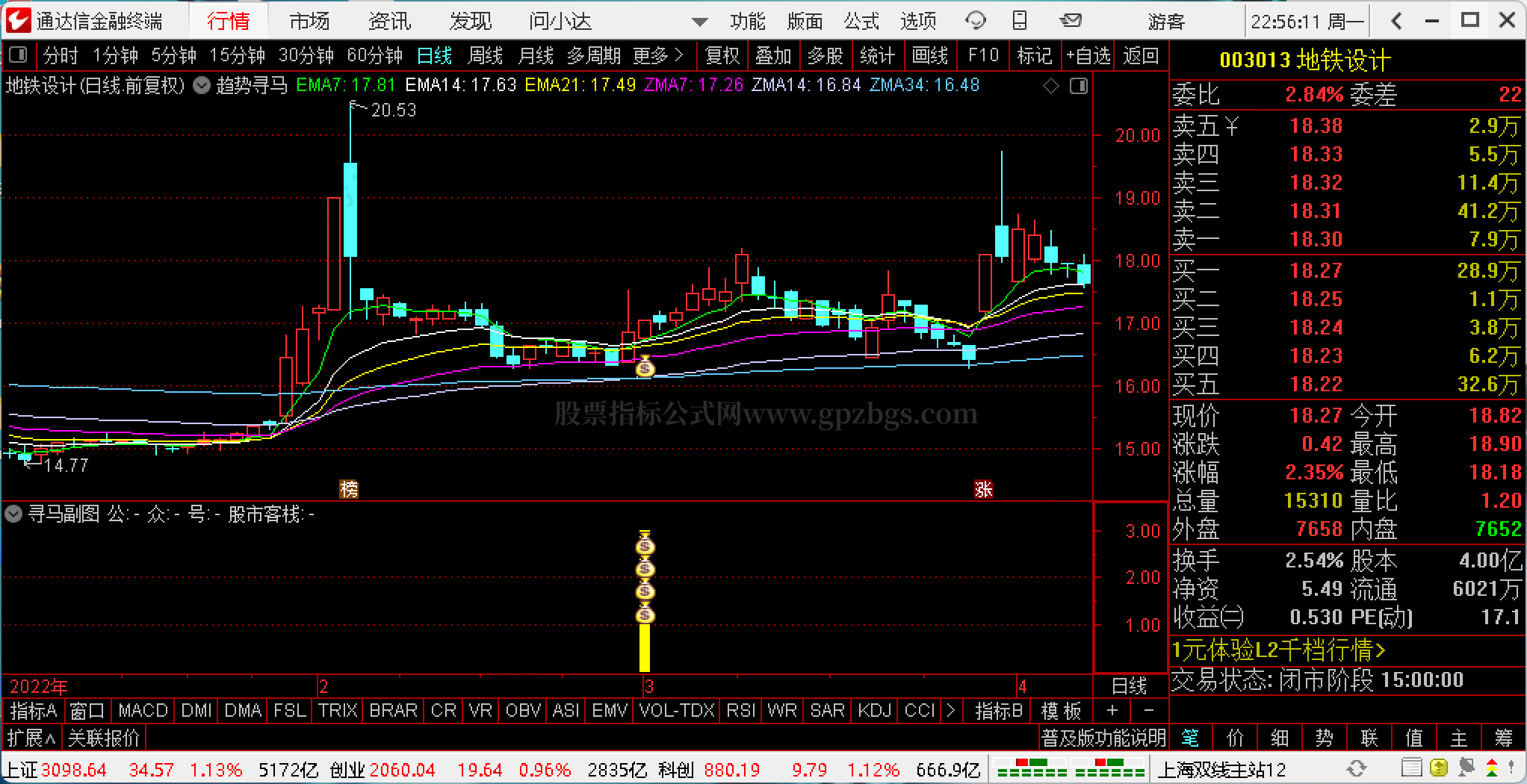Open the mail message icon
The image size is (1527, 784).
[1071, 20]
